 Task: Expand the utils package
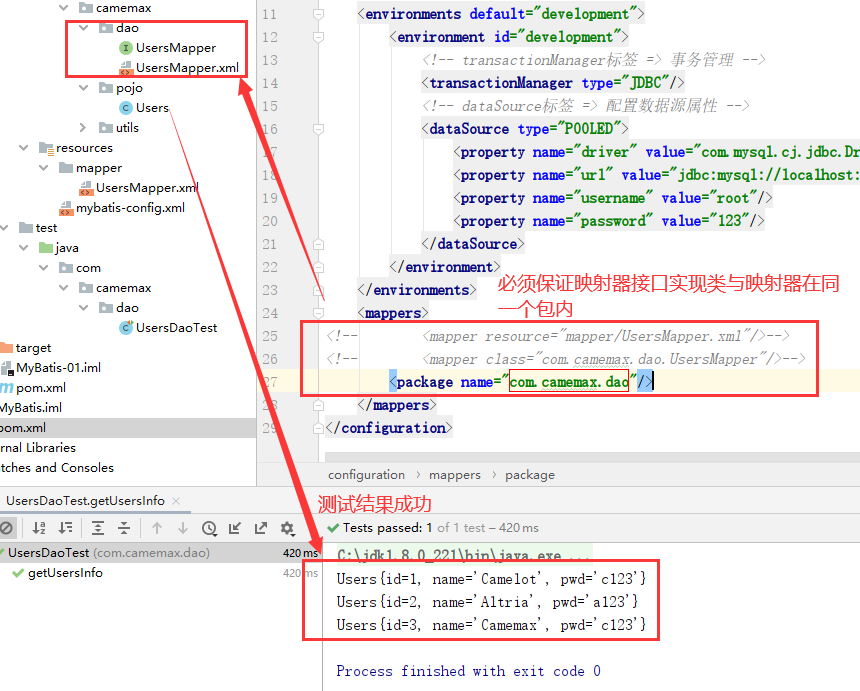coord(83,127)
